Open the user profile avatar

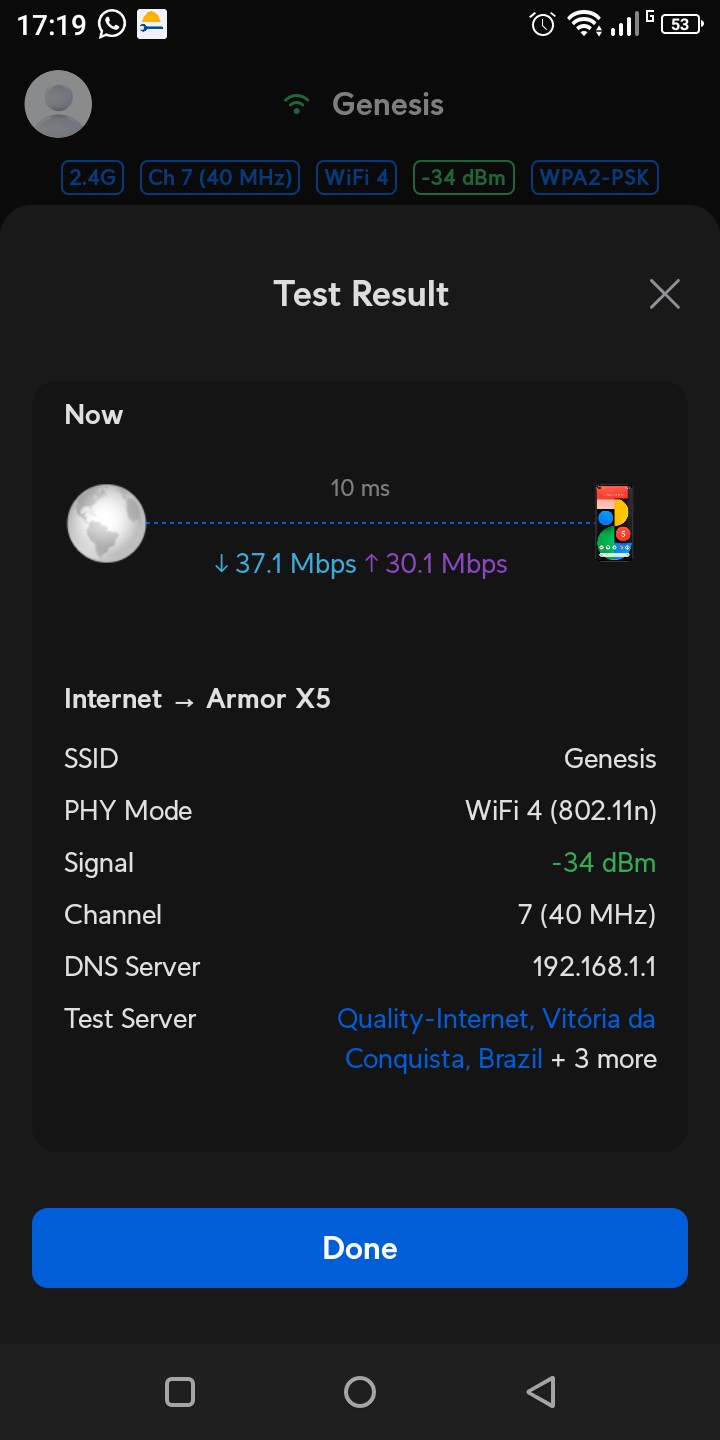coord(58,104)
